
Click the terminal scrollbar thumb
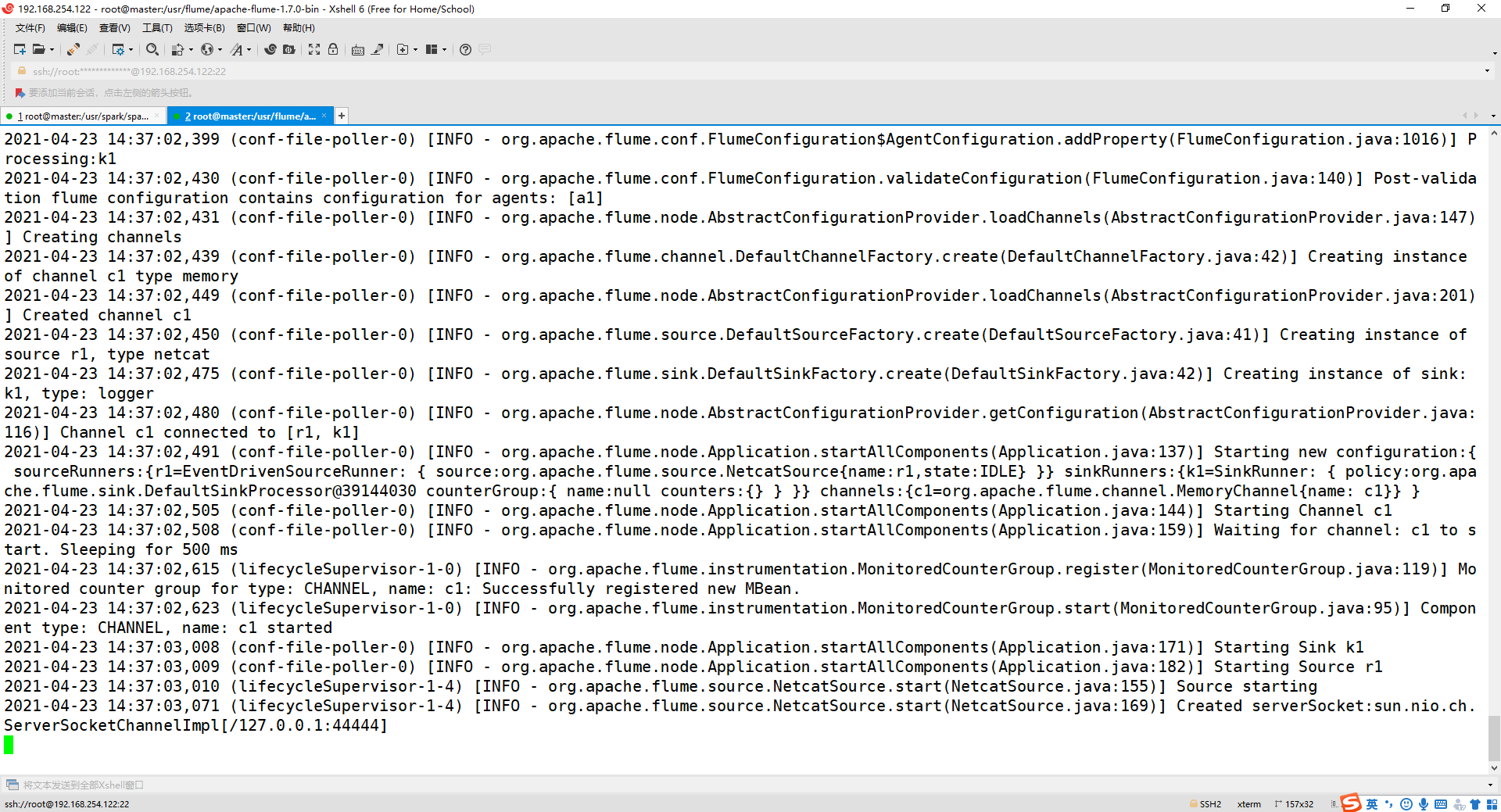tap(1494, 739)
